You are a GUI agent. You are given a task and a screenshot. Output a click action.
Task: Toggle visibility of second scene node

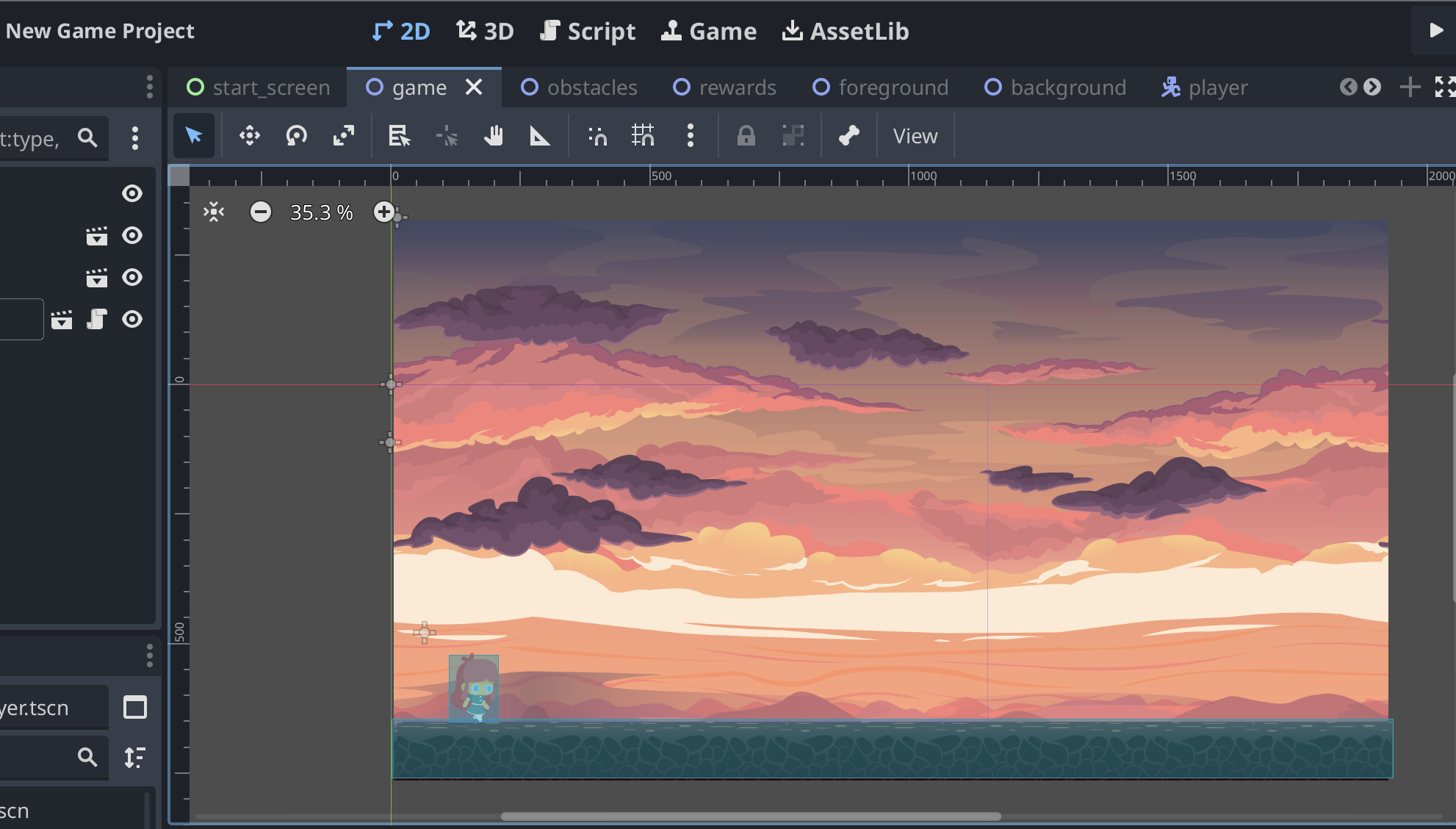(132, 235)
